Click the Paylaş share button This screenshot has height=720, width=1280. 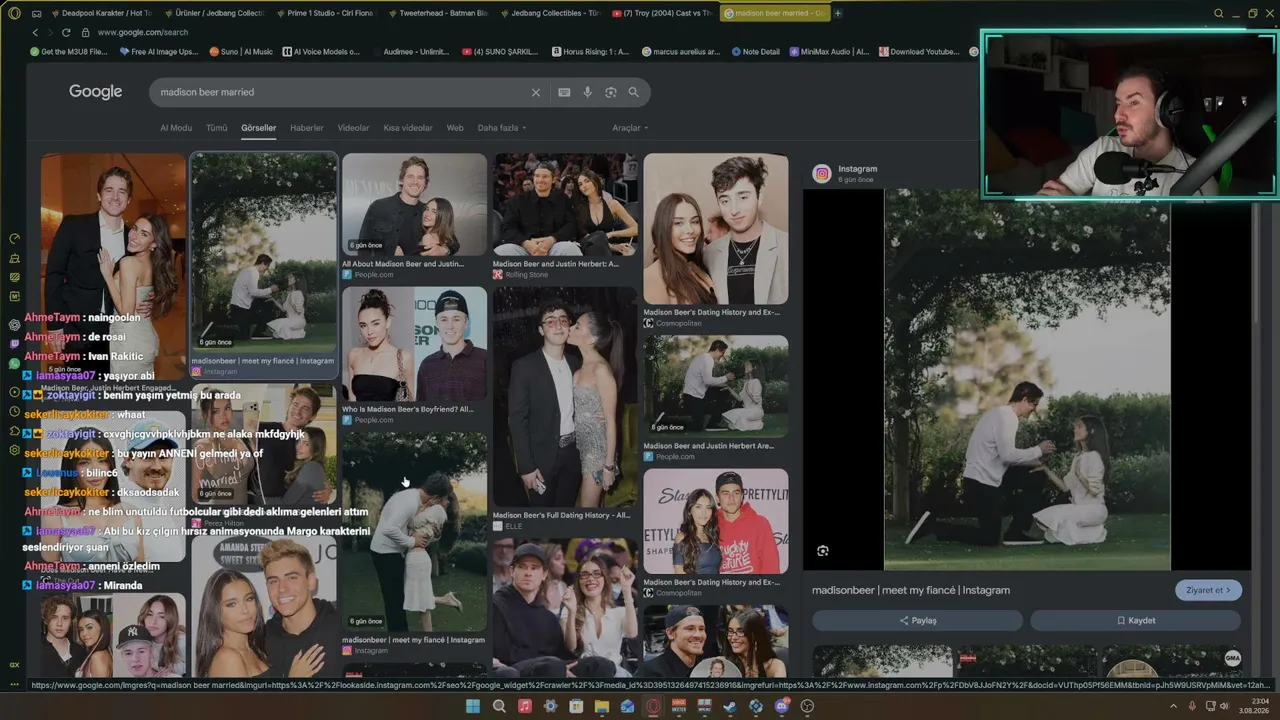click(x=918, y=621)
